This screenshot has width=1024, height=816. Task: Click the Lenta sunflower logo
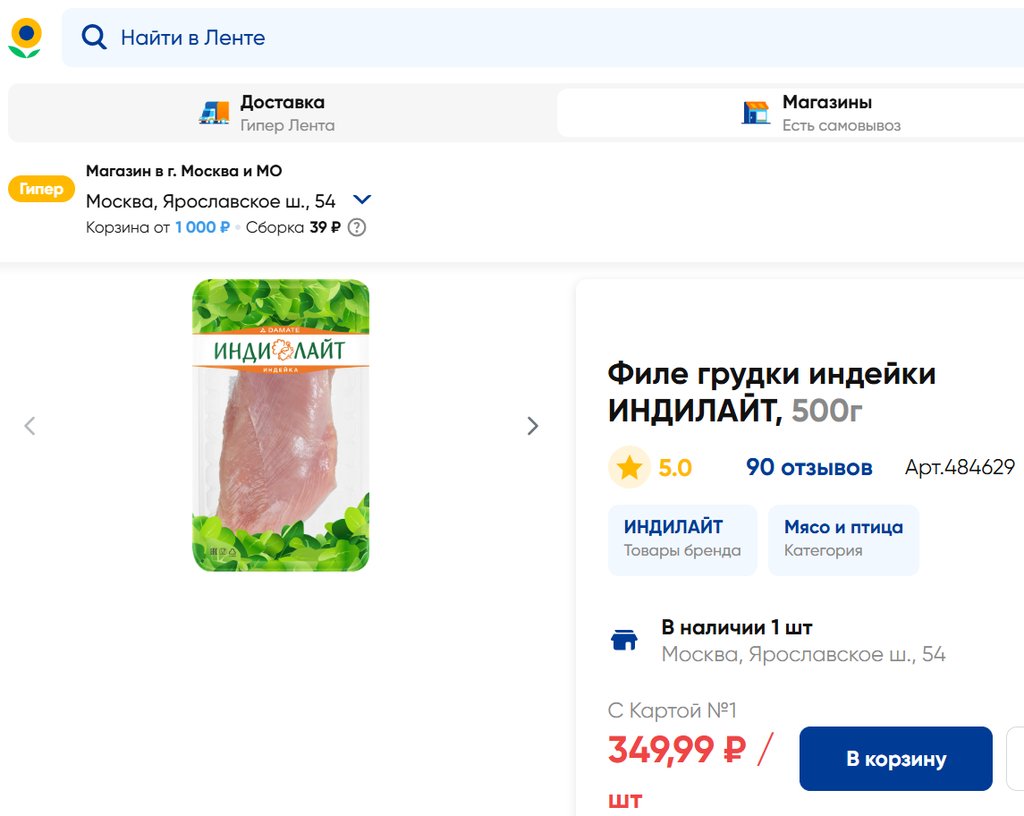25,38
